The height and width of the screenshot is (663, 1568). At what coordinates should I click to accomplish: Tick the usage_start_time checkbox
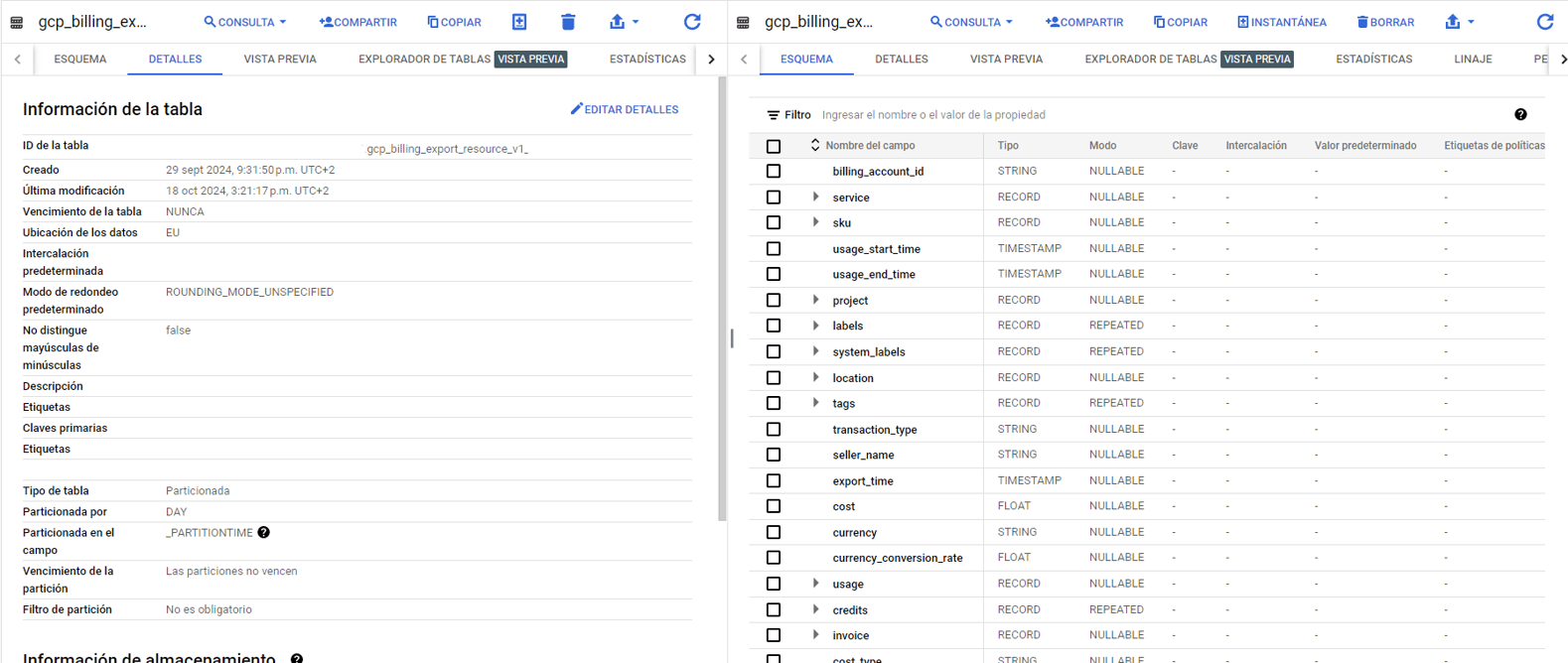click(774, 249)
